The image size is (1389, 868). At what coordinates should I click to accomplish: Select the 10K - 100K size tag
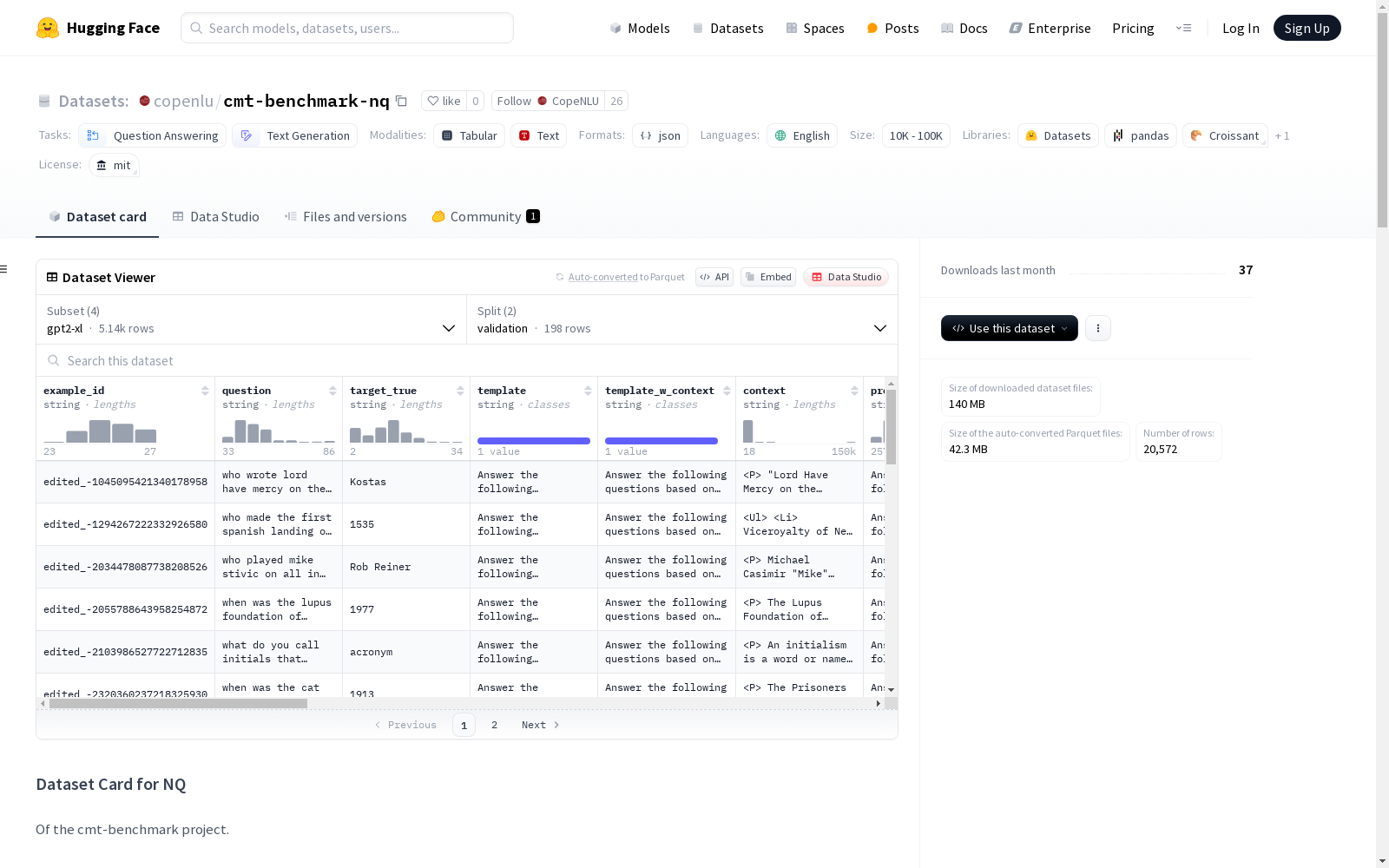pyautogui.click(x=916, y=135)
